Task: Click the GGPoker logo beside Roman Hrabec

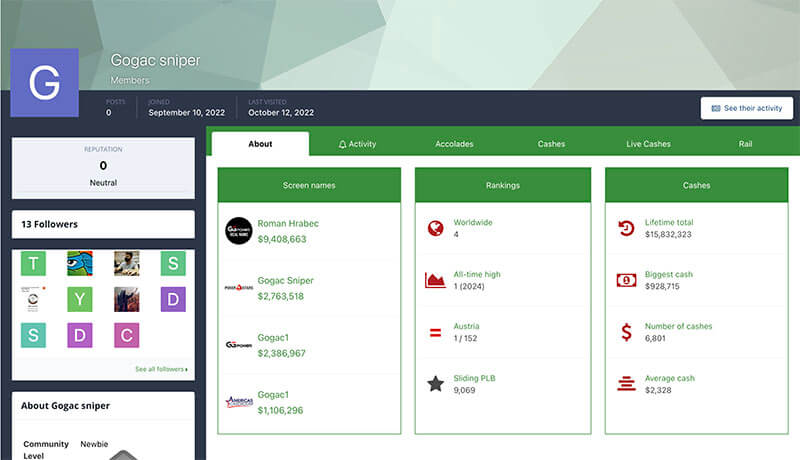Action: [238, 231]
